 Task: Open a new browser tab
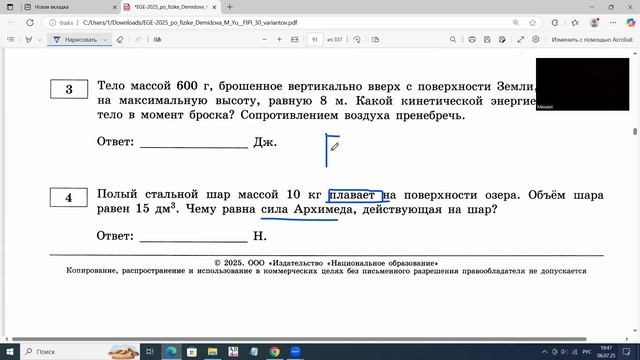[229, 7]
